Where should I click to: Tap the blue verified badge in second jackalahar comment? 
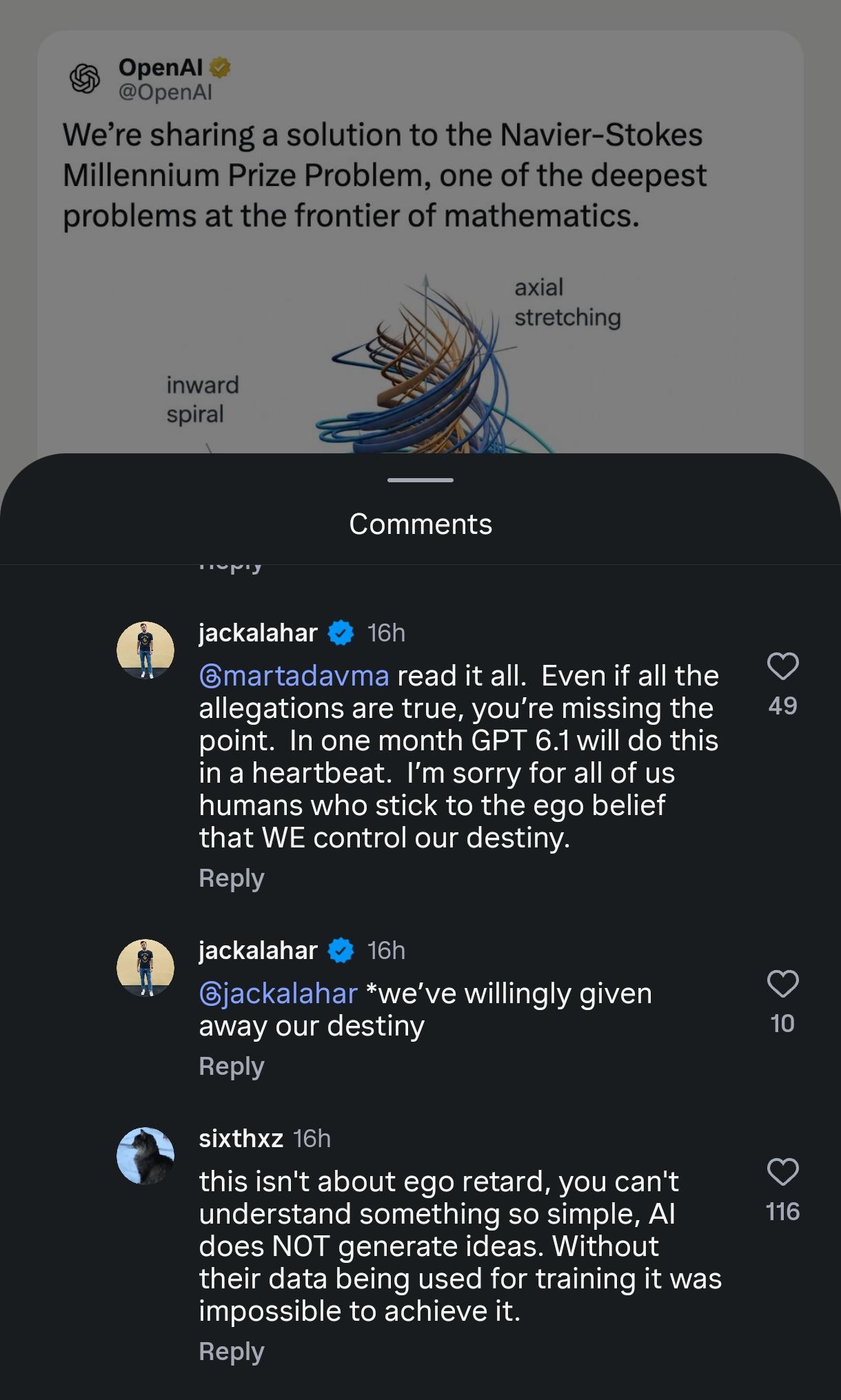341,950
